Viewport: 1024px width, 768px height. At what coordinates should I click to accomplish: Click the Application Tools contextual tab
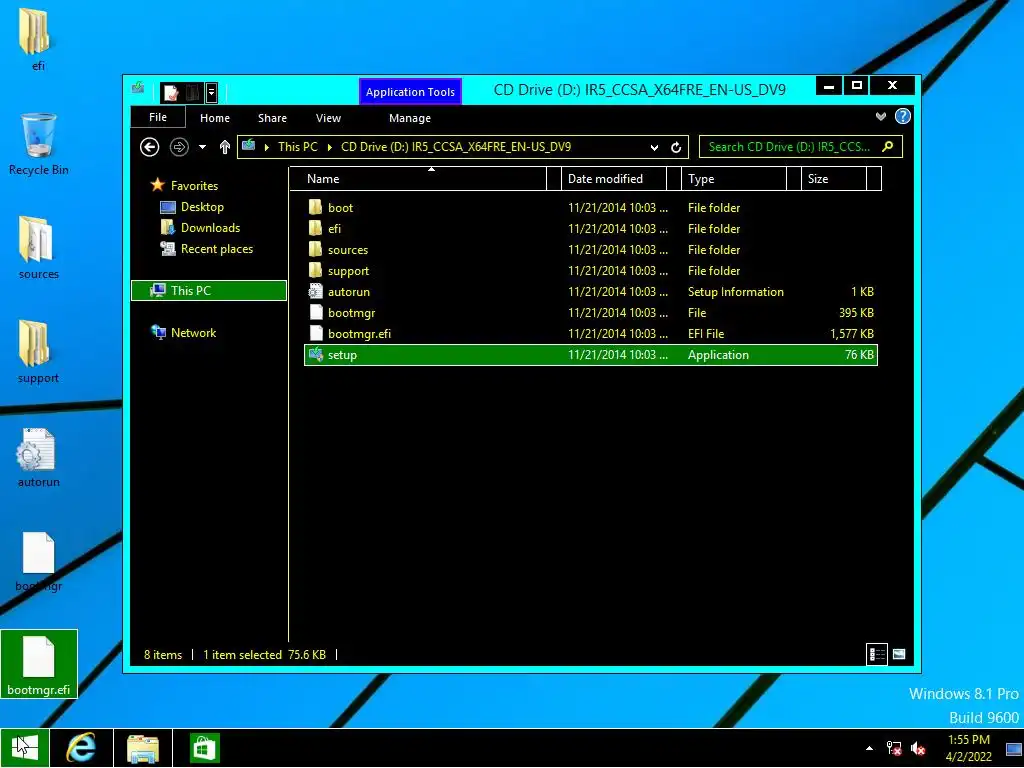(x=410, y=91)
